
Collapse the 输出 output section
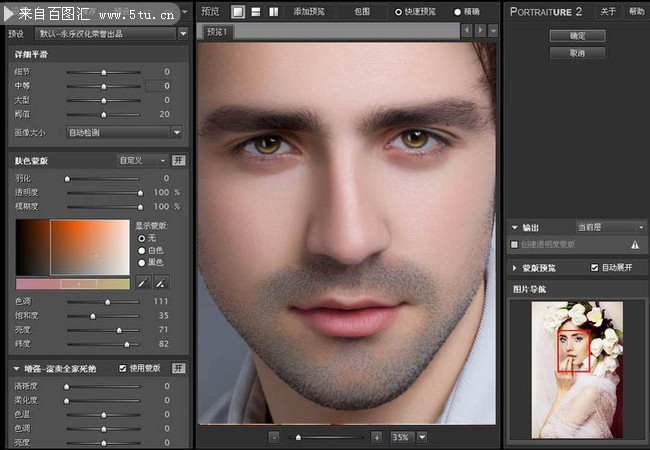coord(514,227)
